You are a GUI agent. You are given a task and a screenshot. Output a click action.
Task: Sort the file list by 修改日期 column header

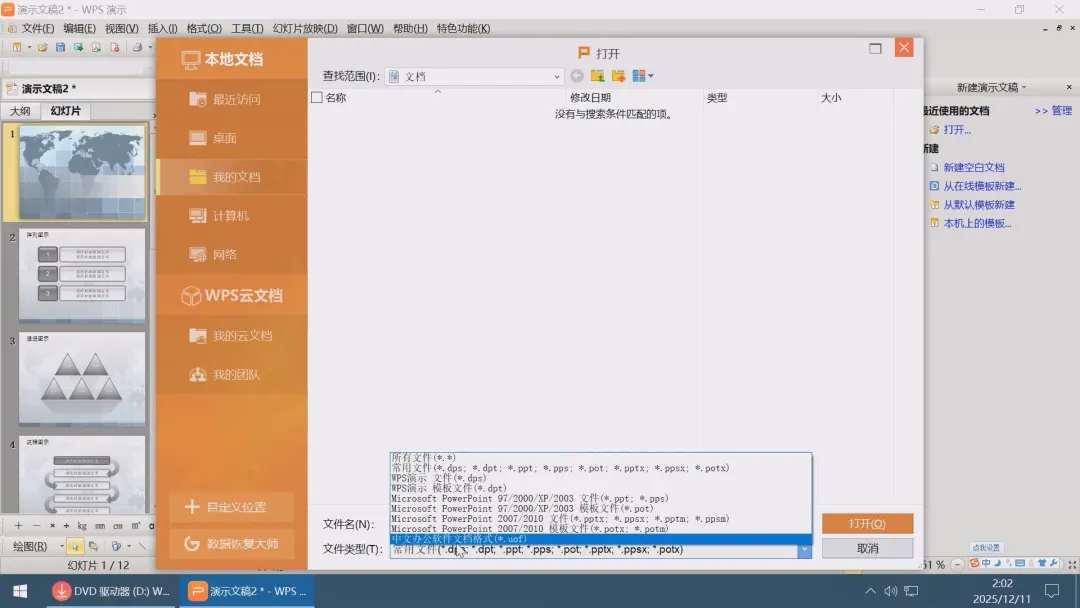coord(634,98)
